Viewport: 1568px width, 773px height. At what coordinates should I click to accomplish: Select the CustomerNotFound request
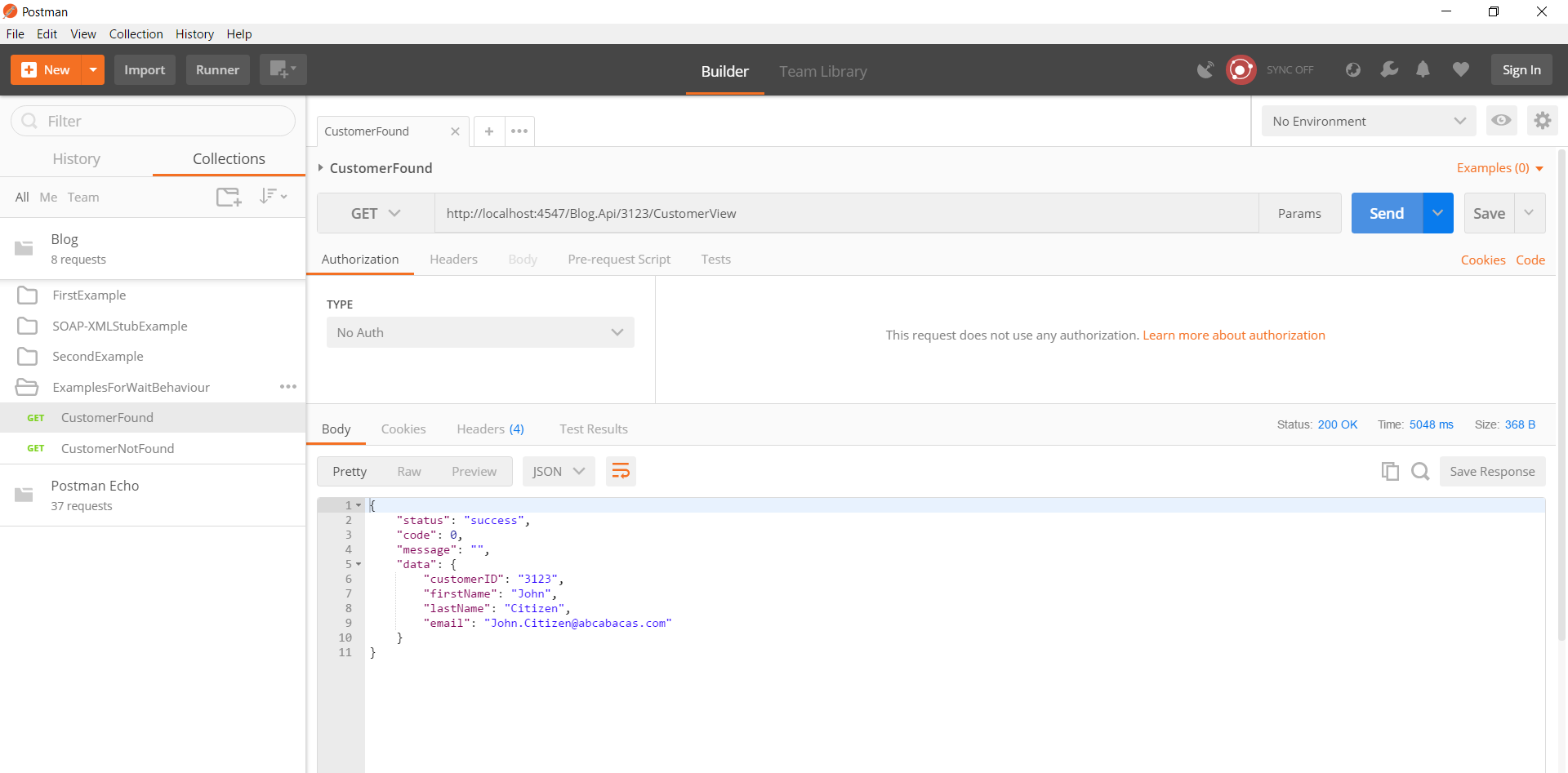pos(153,448)
